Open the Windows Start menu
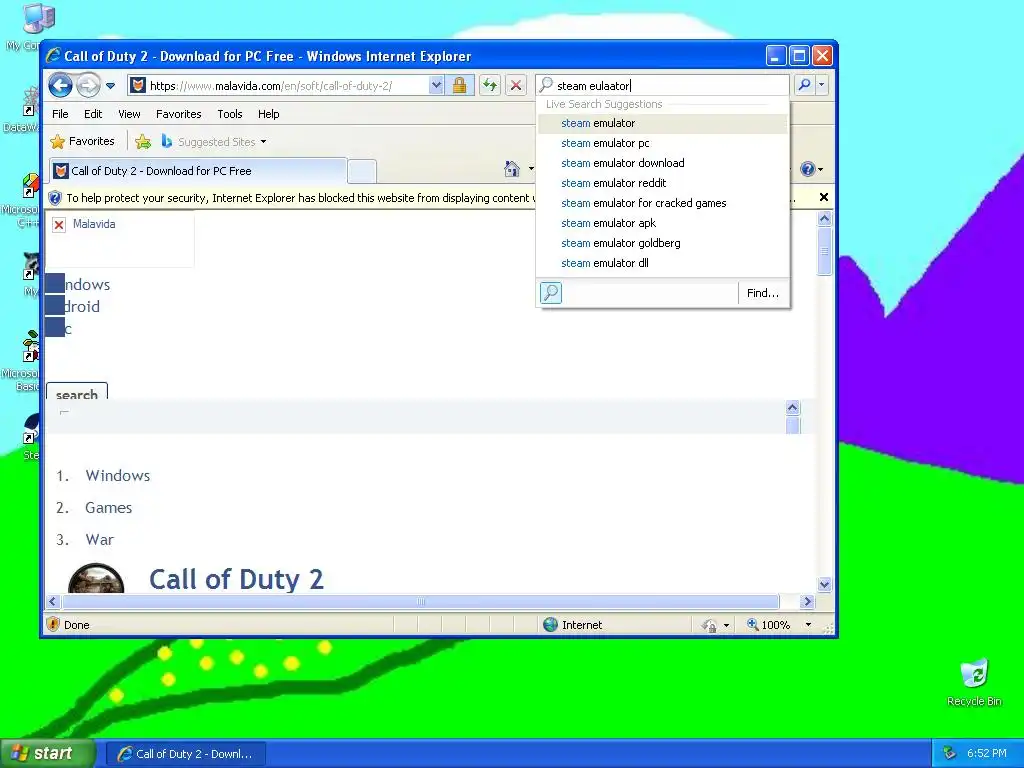Image resolution: width=1024 pixels, height=768 pixels. [x=46, y=753]
